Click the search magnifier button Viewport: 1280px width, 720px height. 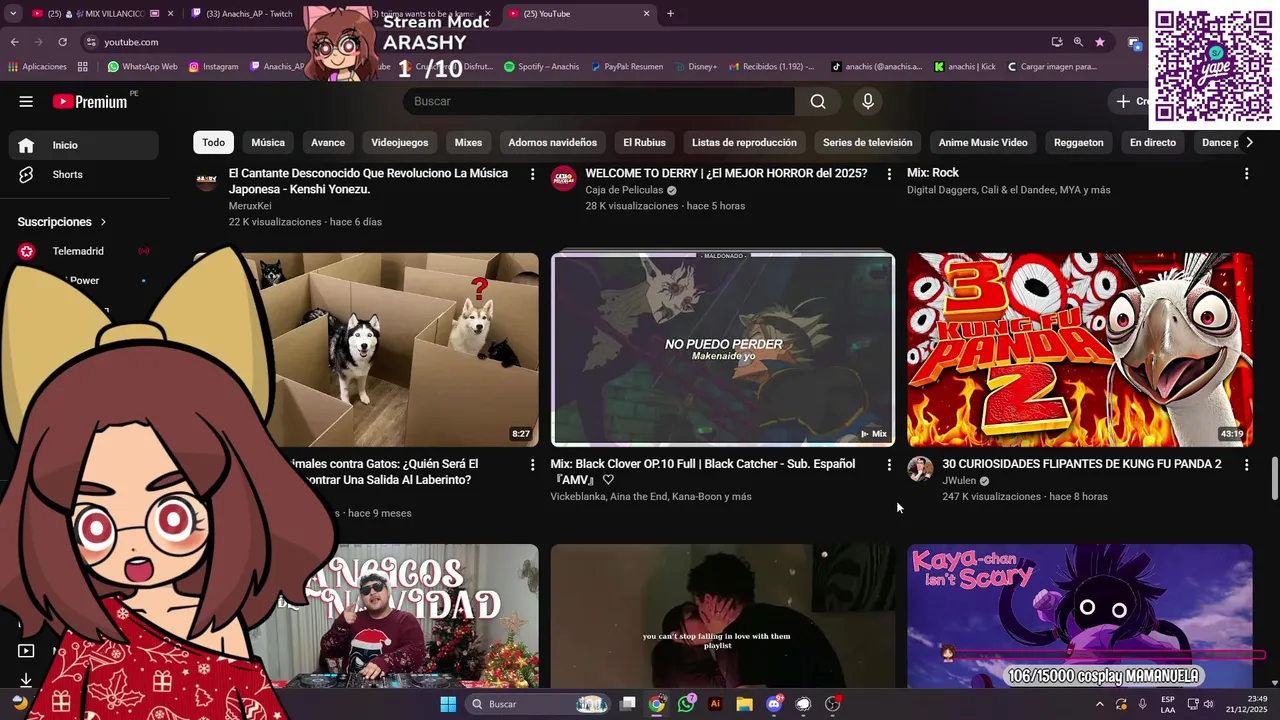pyautogui.click(x=818, y=101)
